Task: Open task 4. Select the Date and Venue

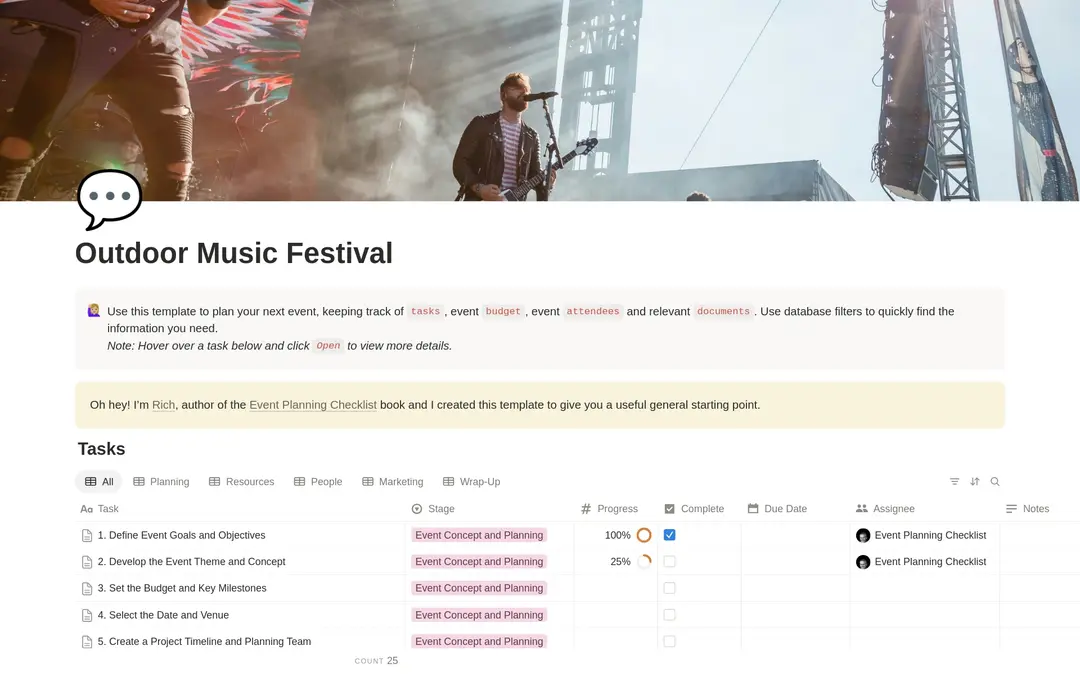Action: tap(163, 615)
